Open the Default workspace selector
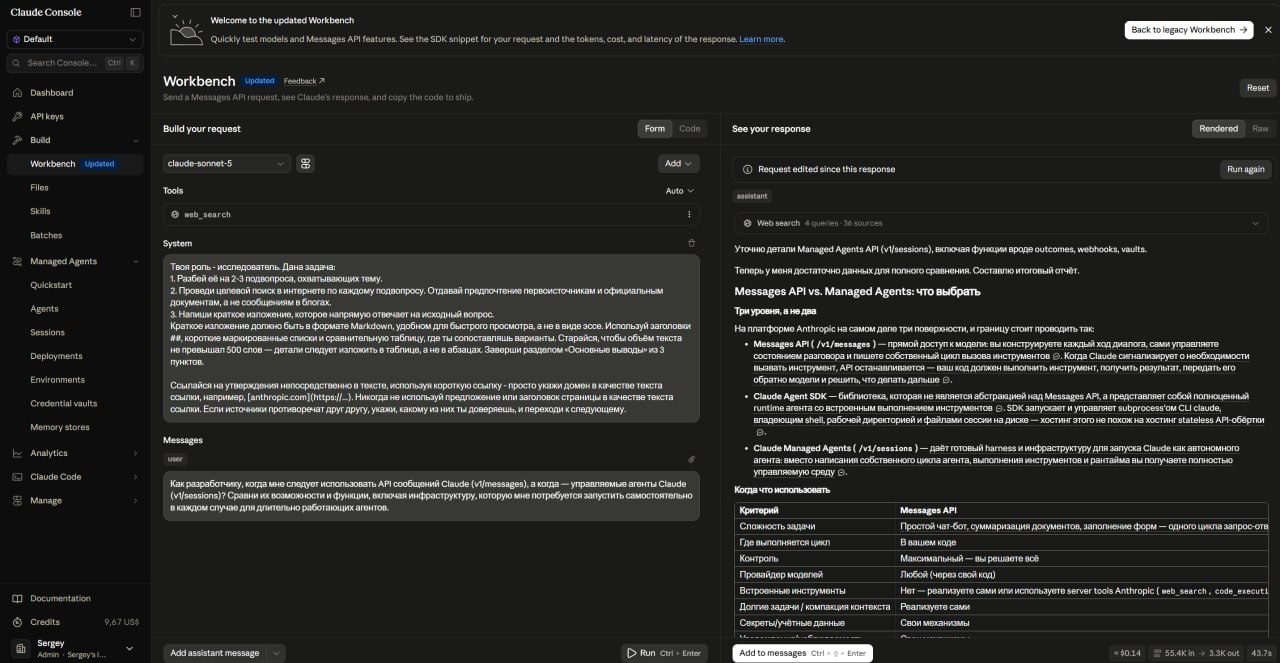Screen dimensions: 1280x663 (x=75, y=39)
